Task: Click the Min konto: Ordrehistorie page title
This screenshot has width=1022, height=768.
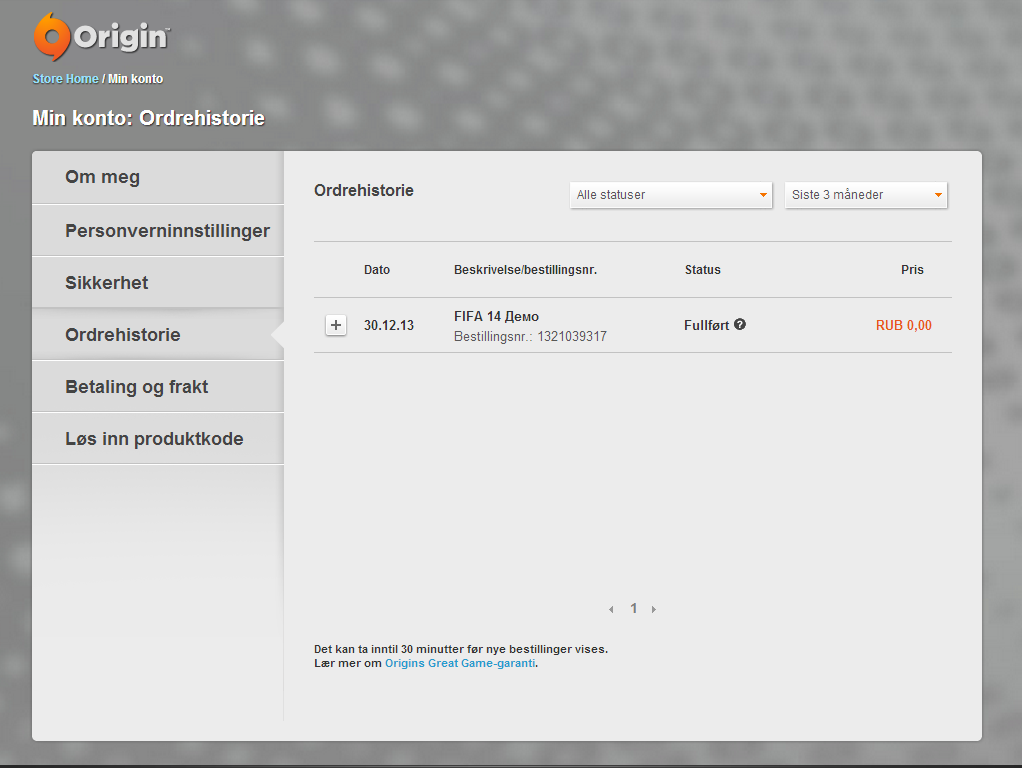Action: [x=149, y=118]
